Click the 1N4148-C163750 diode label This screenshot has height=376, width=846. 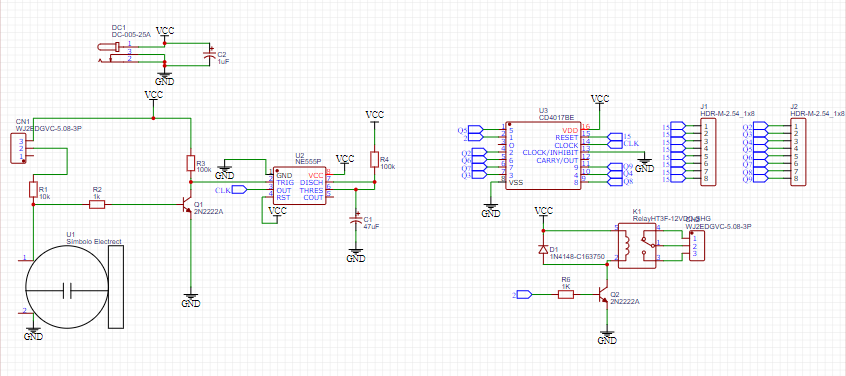coord(577,257)
